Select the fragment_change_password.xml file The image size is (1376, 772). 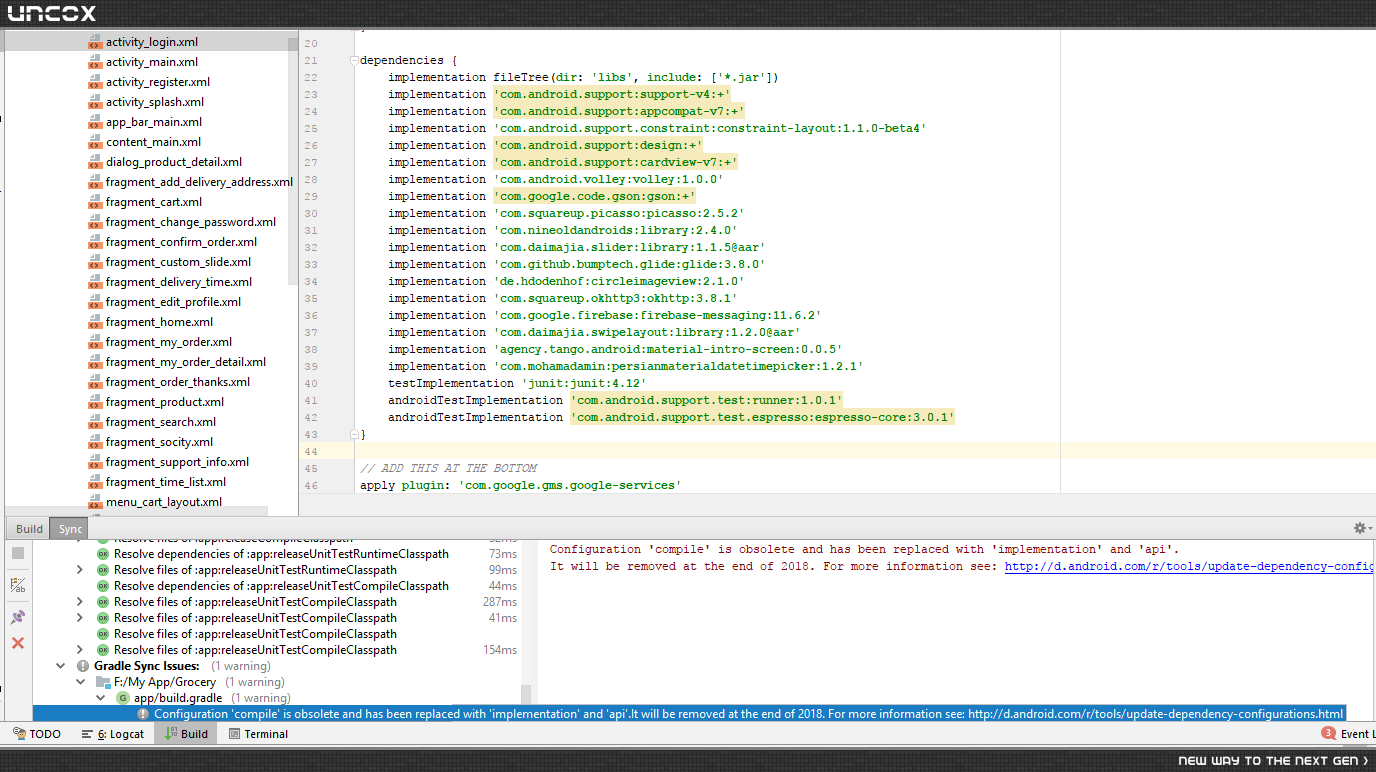coord(191,222)
